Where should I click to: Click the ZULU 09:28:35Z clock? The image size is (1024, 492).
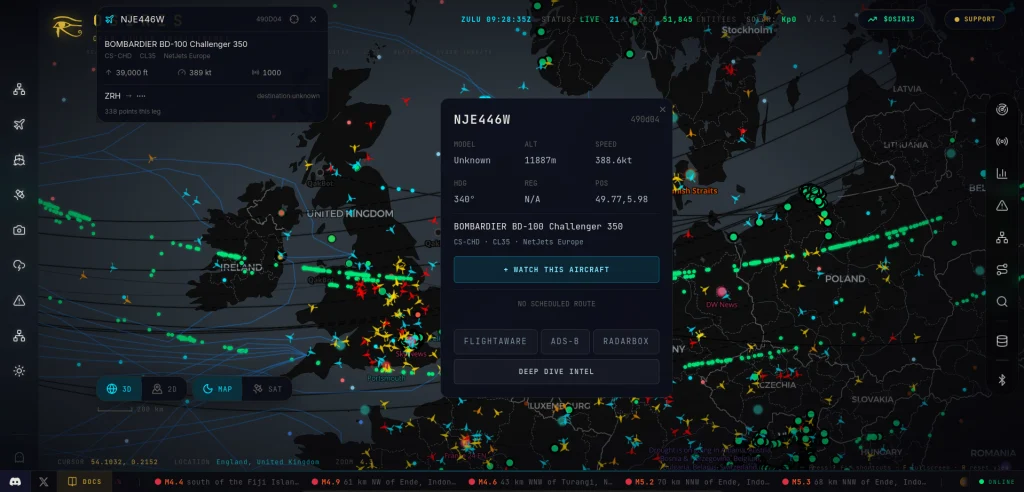496,19
